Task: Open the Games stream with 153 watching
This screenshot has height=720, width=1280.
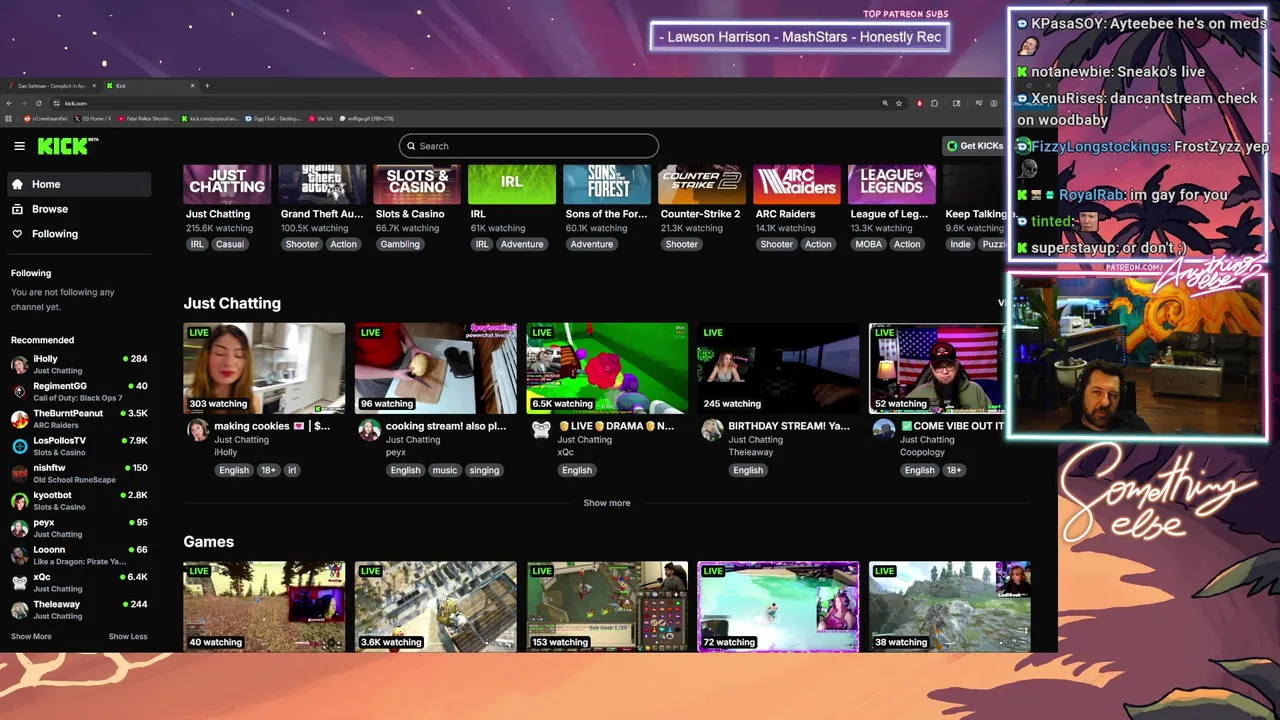Action: [607, 606]
